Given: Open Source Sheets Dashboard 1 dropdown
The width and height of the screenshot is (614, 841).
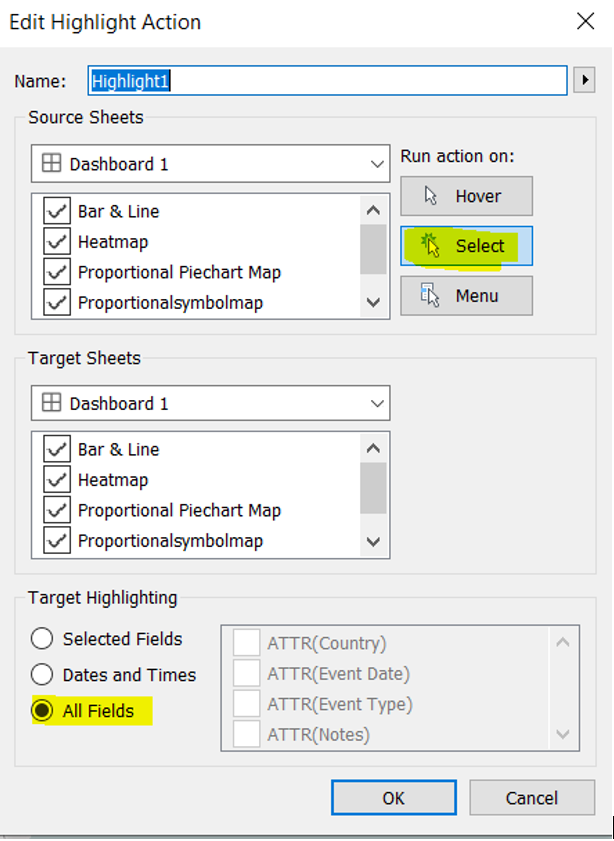Looking at the screenshot, I should pyautogui.click(x=210, y=164).
